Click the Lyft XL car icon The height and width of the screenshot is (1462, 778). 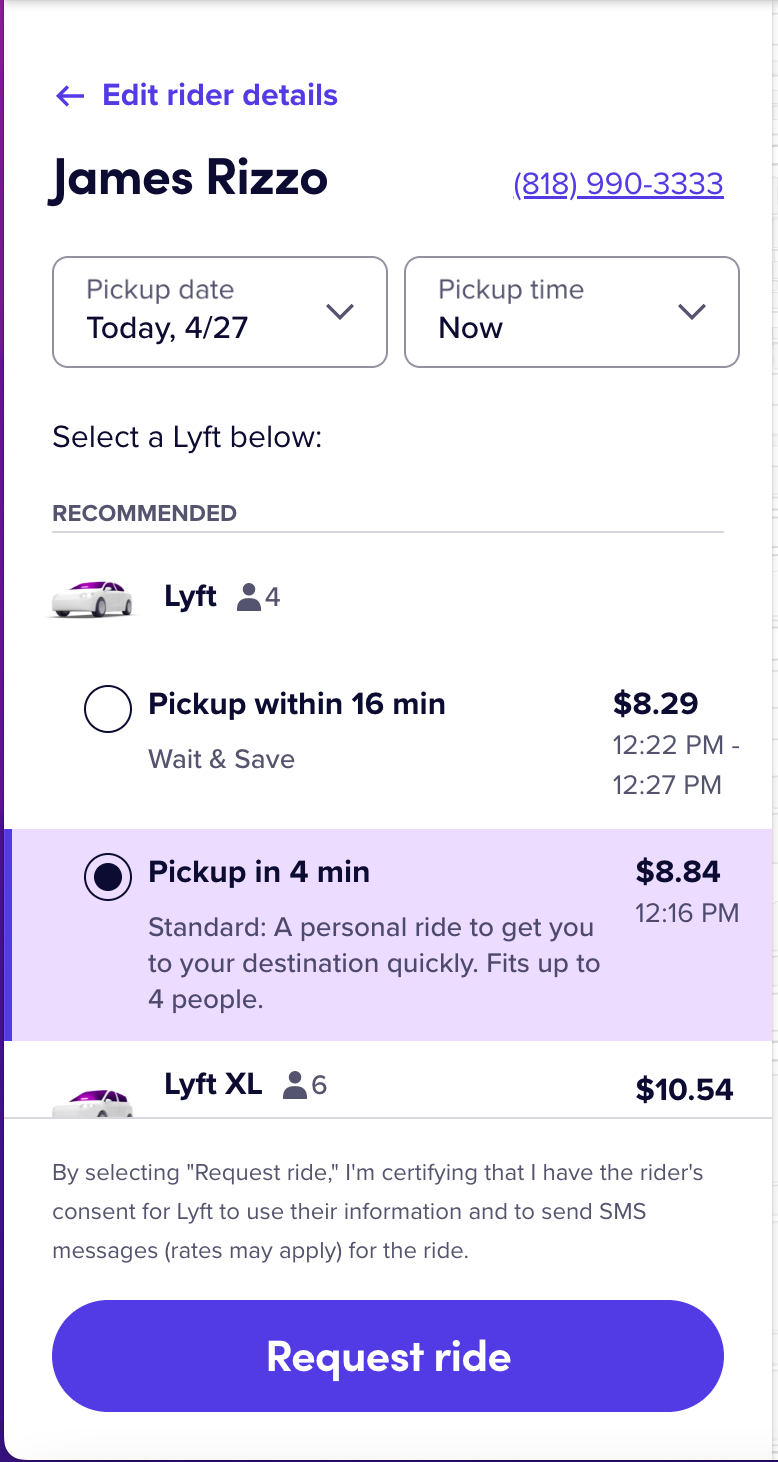(92, 1101)
